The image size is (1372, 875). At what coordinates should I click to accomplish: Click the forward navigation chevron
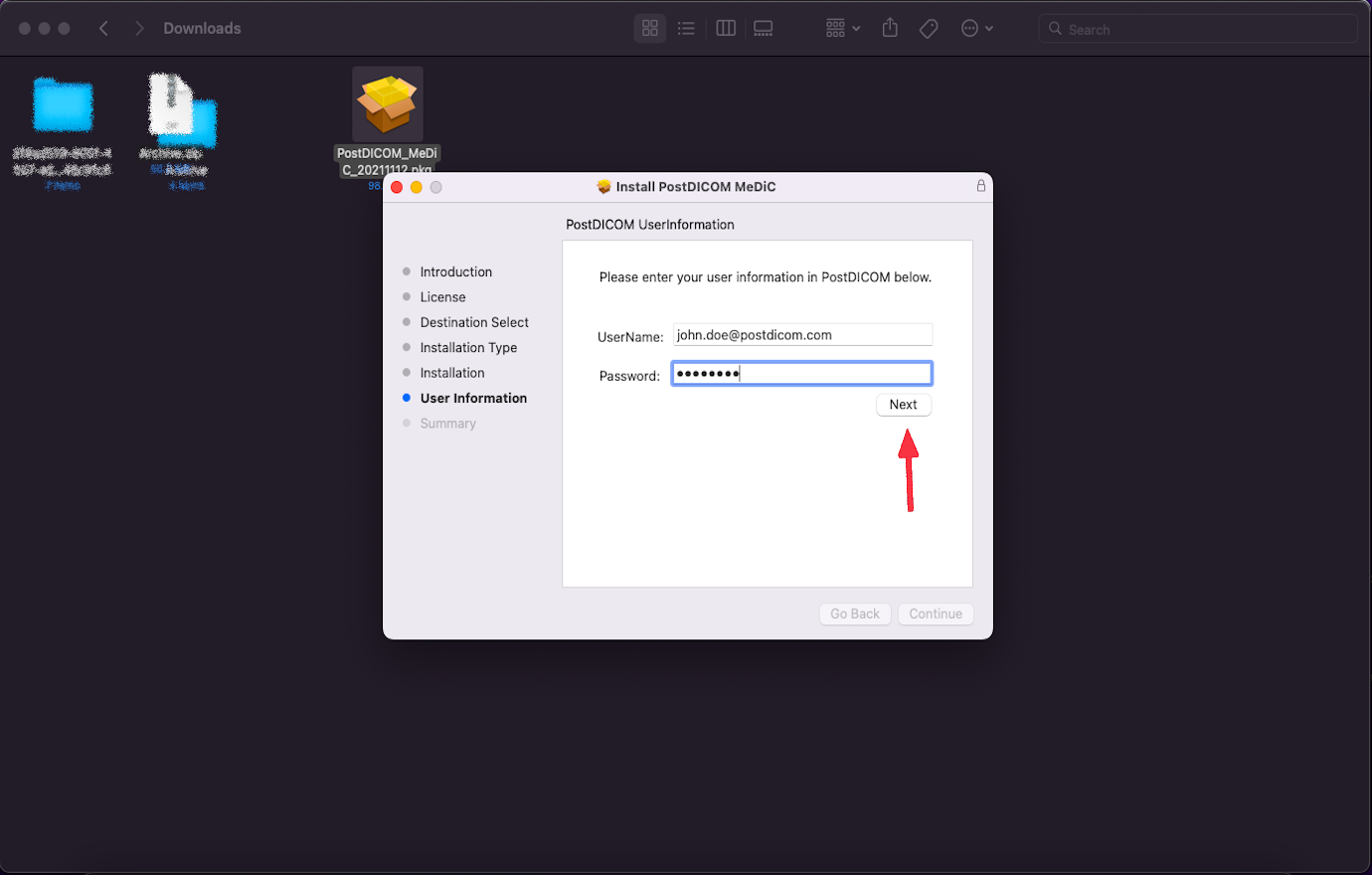[x=139, y=28]
